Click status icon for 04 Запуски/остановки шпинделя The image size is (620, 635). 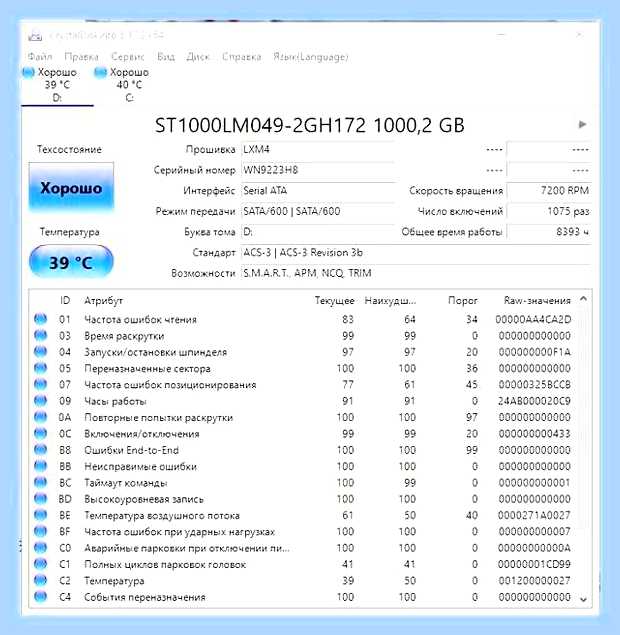point(40,352)
